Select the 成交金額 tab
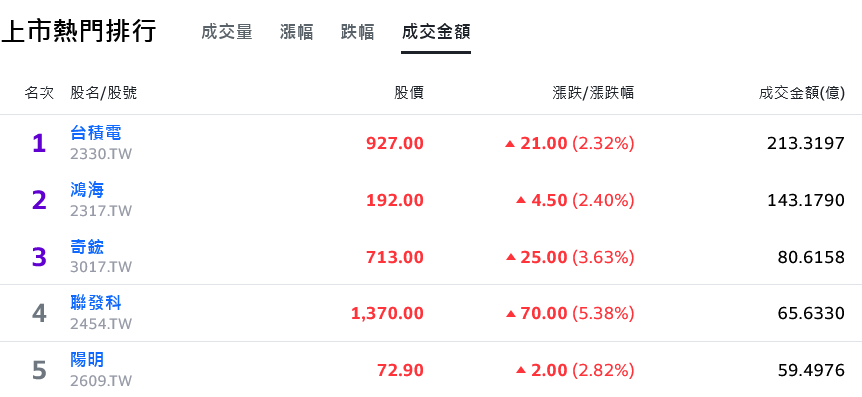 (436, 32)
